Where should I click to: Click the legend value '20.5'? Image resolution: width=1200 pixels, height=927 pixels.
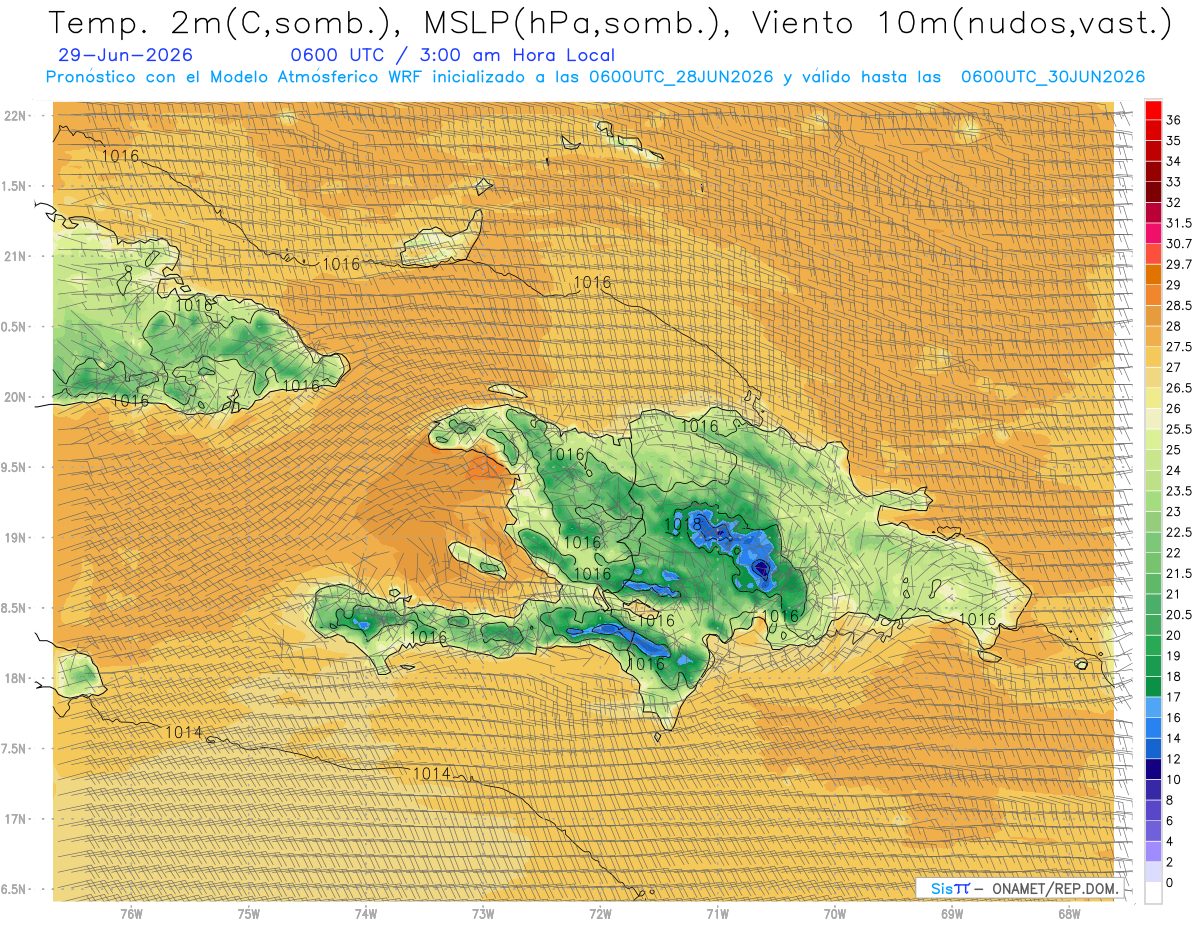pyautogui.click(x=1179, y=614)
